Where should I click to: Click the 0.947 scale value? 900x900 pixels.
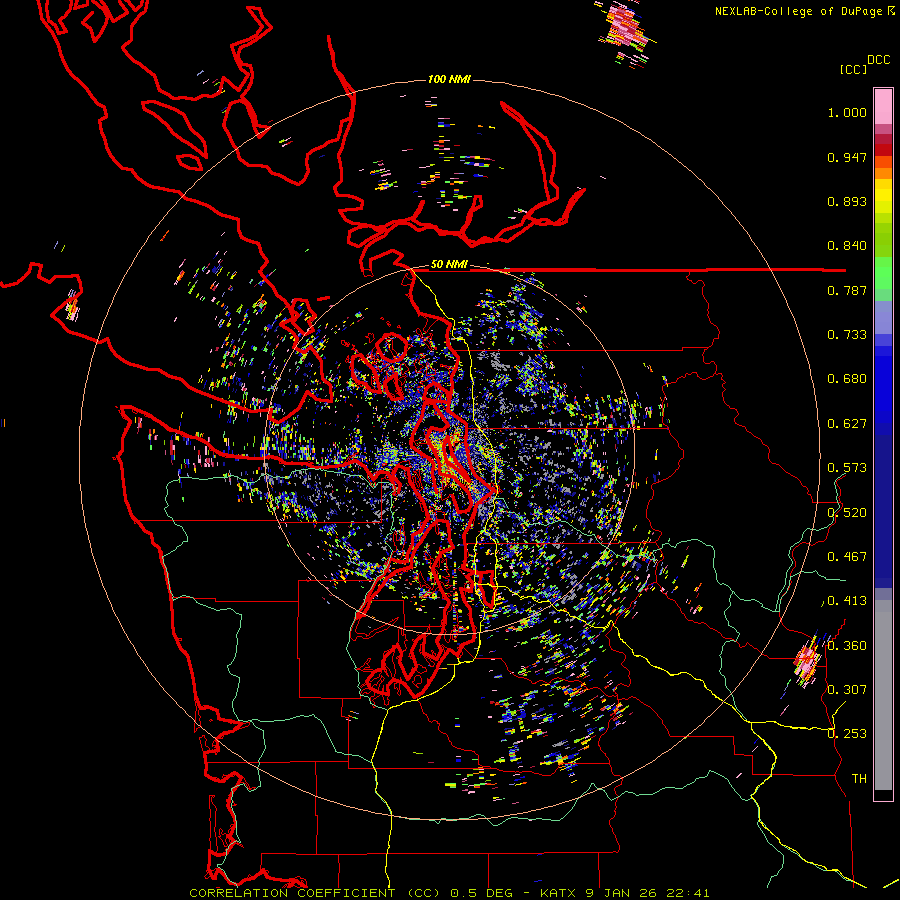tap(847, 157)
